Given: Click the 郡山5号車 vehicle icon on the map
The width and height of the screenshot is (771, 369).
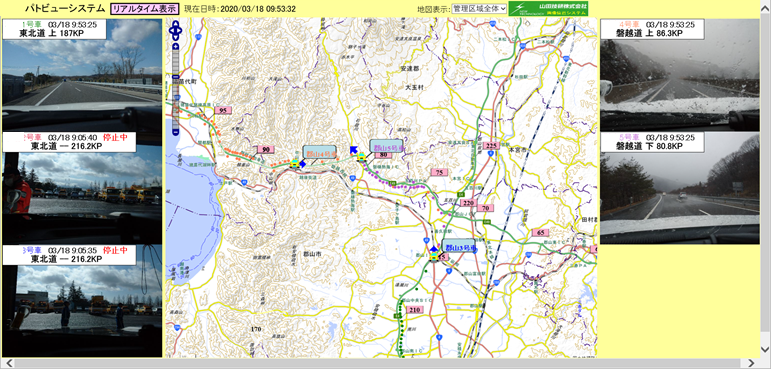Looking at the screenshot, I should [361, 157].
